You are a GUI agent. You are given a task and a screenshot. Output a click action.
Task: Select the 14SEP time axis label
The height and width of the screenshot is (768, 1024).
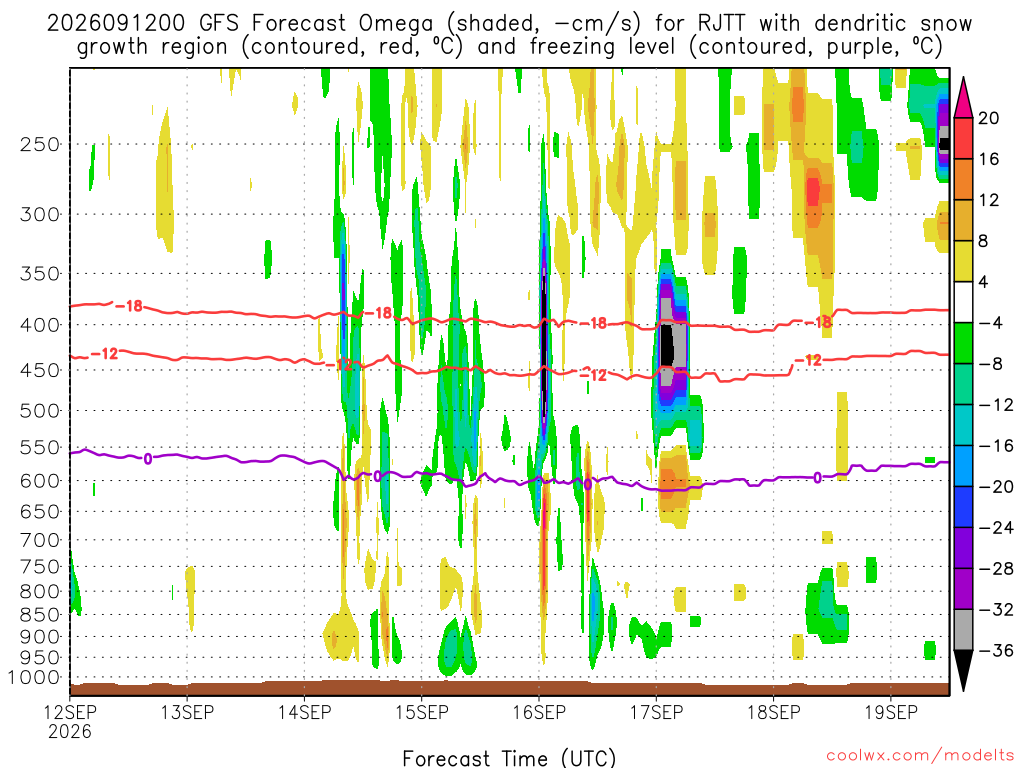click(304, 712)
